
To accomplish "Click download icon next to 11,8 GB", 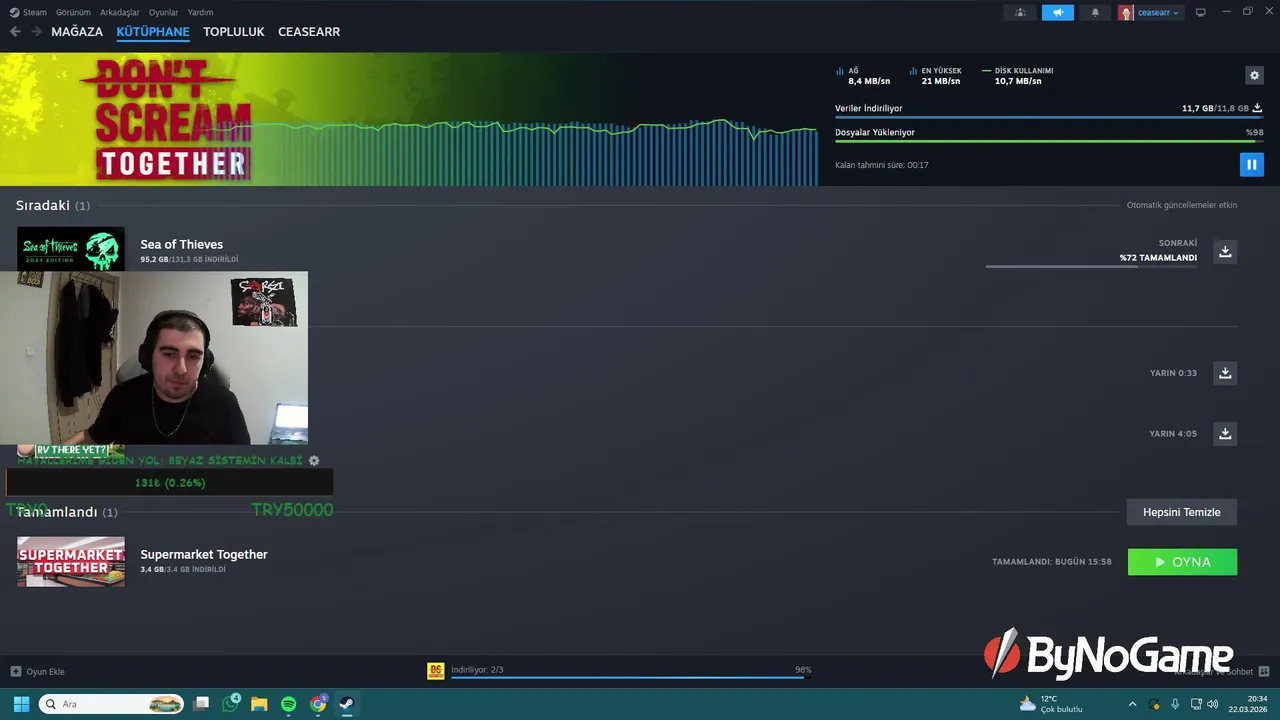I will pos(1257,108).
